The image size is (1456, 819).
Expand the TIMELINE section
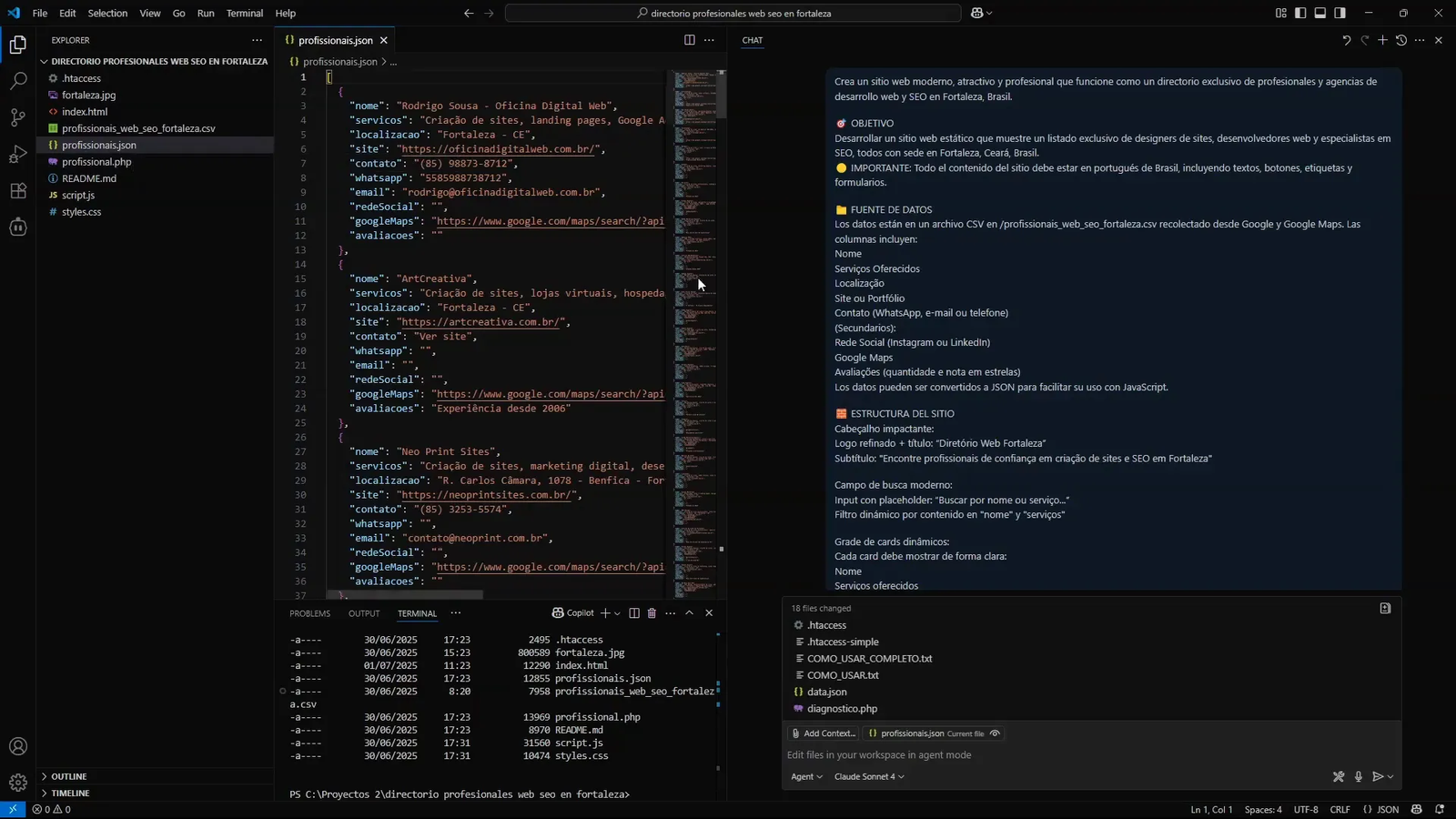70,793
